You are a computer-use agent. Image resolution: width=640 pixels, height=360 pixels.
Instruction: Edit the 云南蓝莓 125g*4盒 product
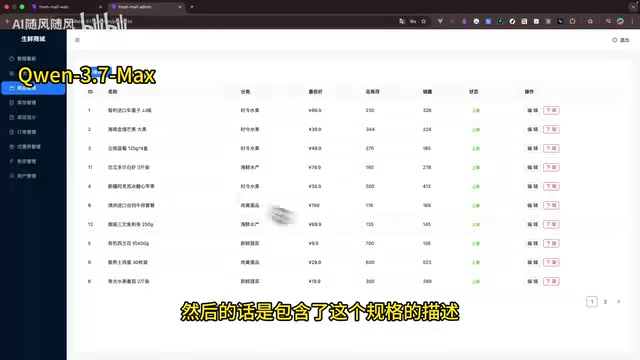click(533, 149)
